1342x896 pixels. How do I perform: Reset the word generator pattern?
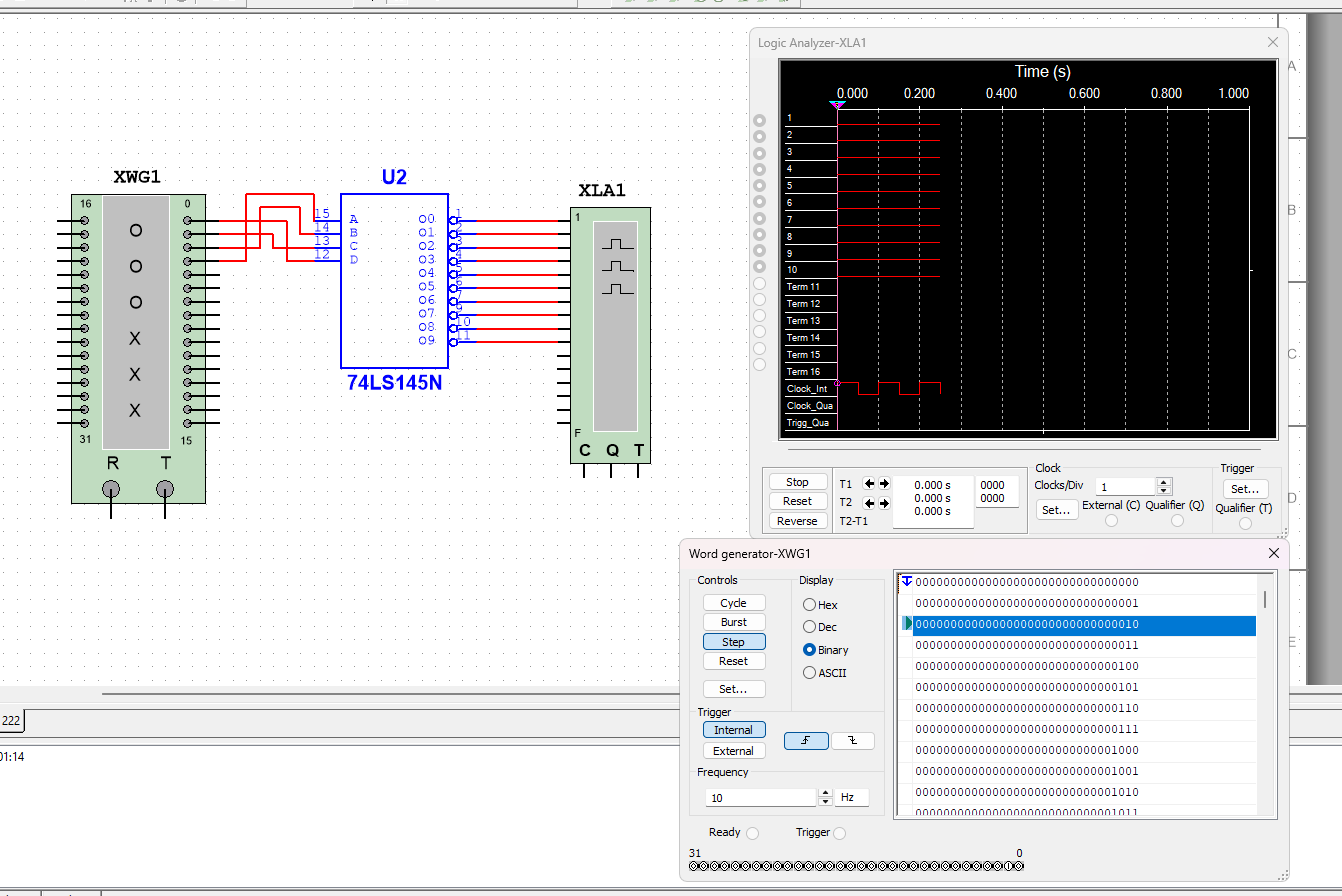coord(733,661)
